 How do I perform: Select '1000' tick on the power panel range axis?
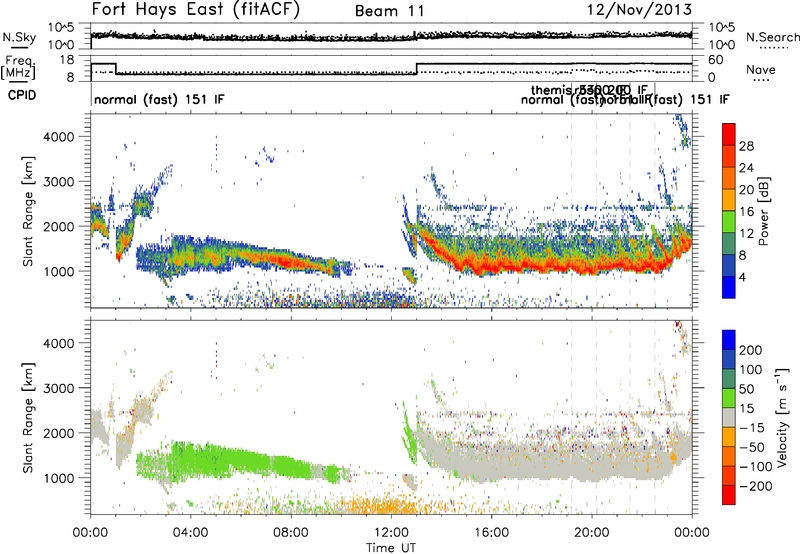coord(58,271)
